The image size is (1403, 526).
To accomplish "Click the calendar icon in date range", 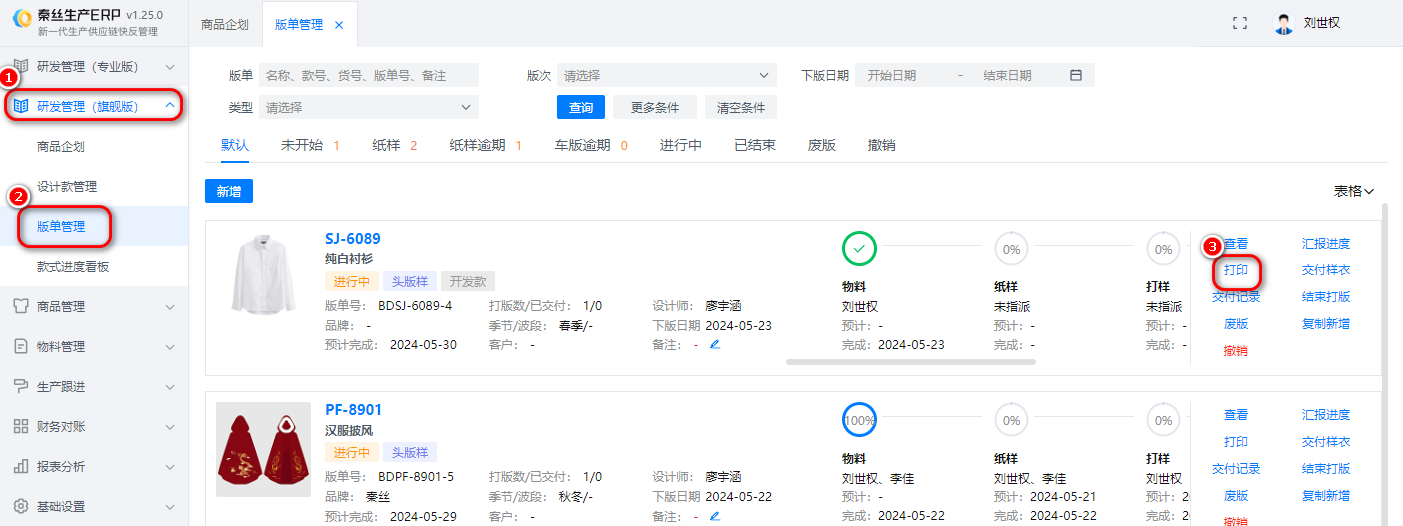I will click(x=1076, y=75).
